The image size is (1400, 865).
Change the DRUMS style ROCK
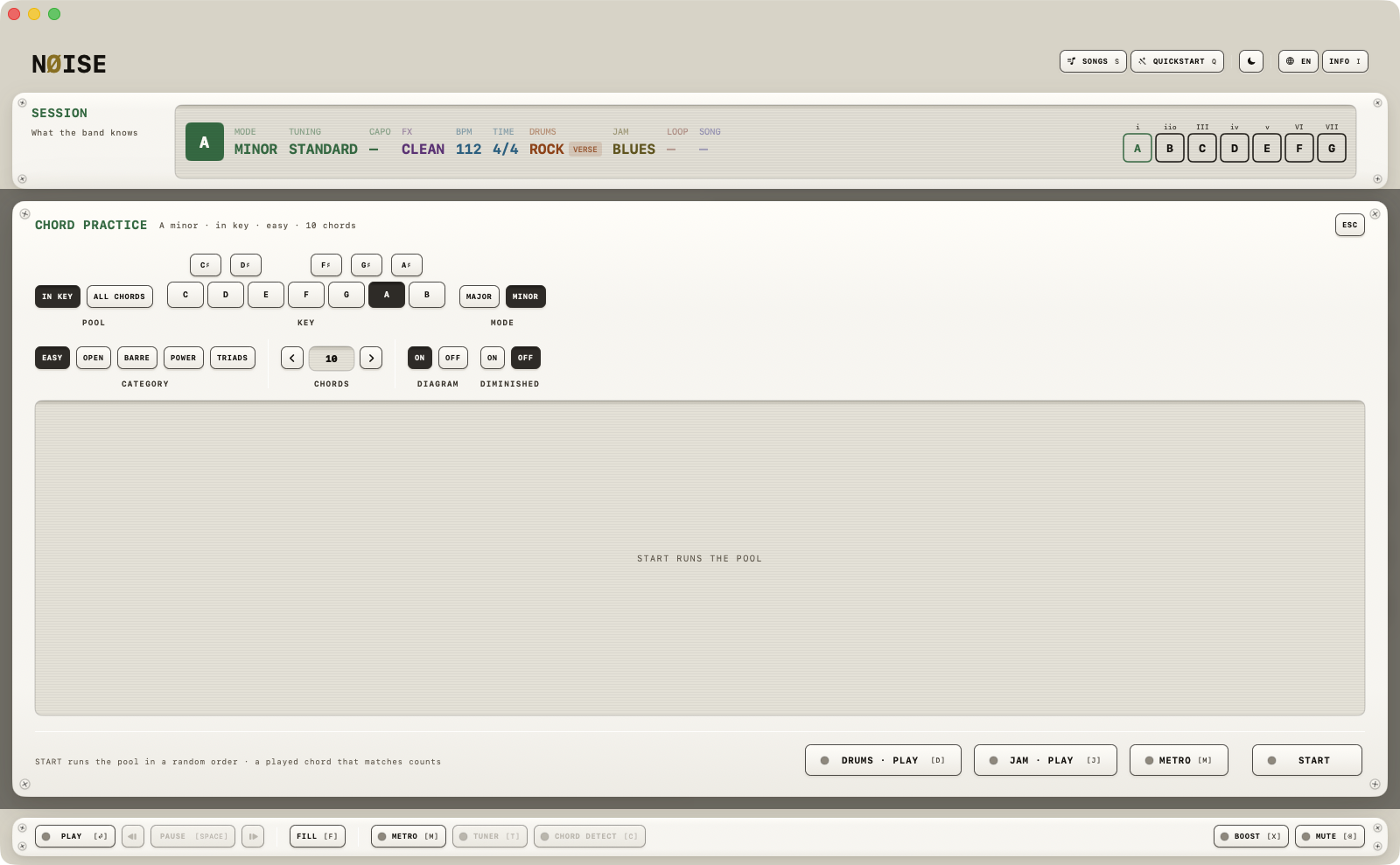point(546,150)
